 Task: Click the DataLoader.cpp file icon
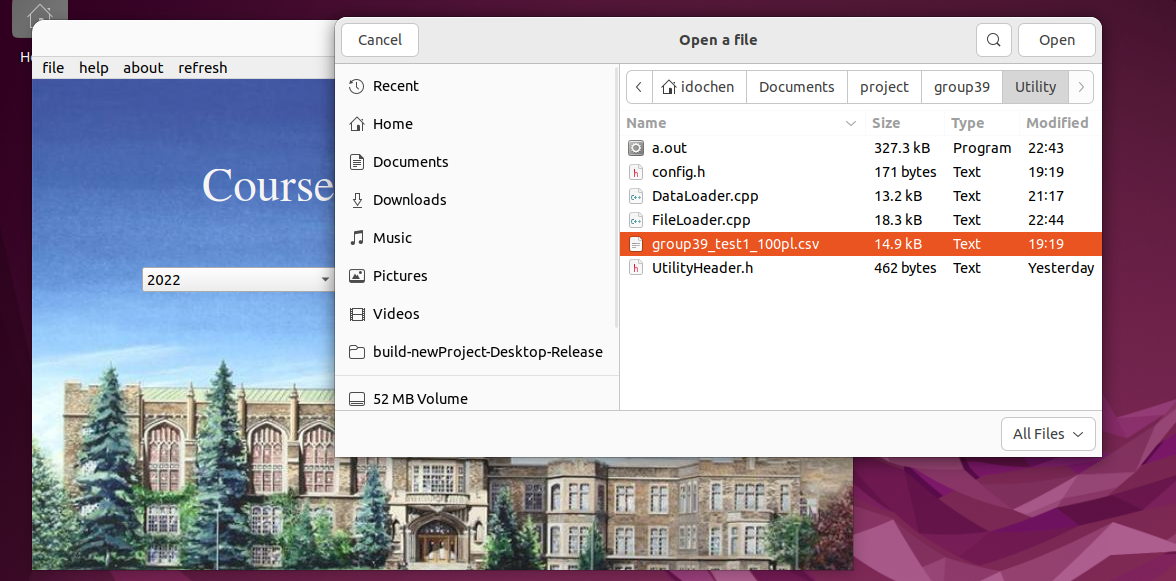click(636, 196)
